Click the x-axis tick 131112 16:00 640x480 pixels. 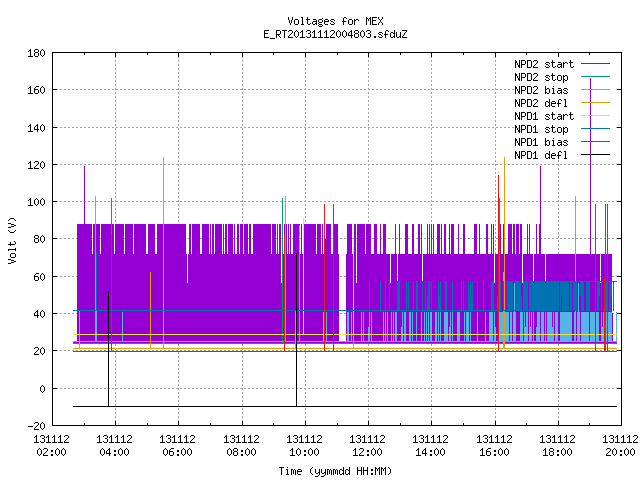pyautogui.click(x=495, y=446)
